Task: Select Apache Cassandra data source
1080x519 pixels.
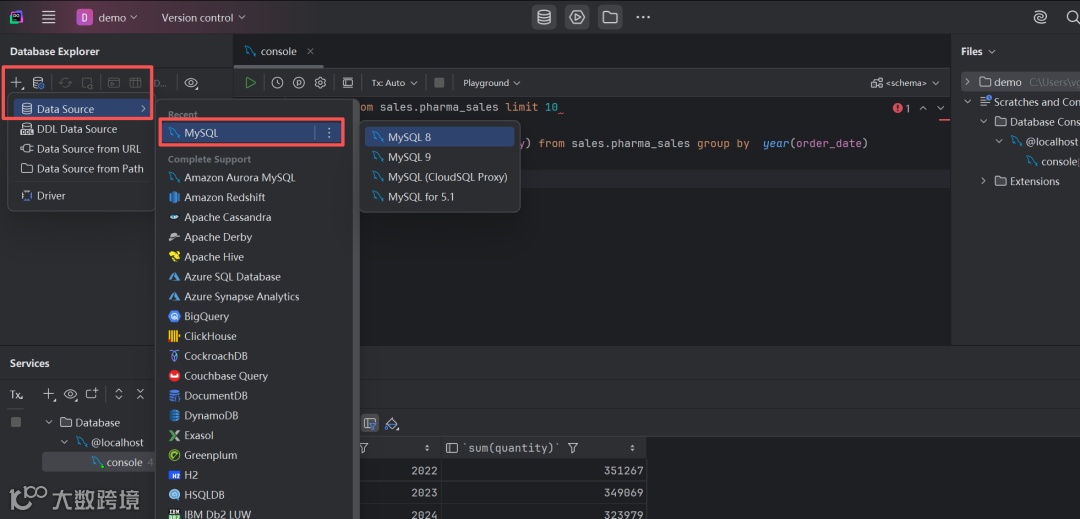Action: coord(256,217)
